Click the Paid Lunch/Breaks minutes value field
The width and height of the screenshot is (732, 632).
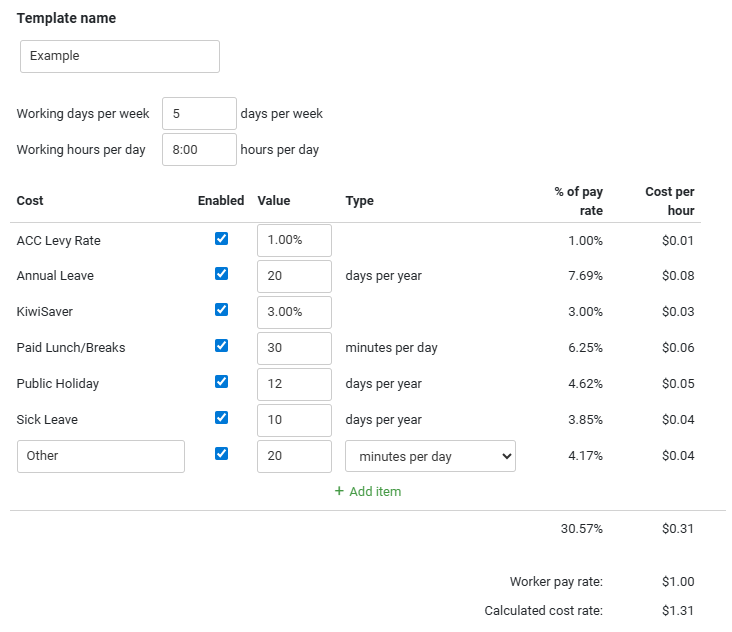(294, 348)
